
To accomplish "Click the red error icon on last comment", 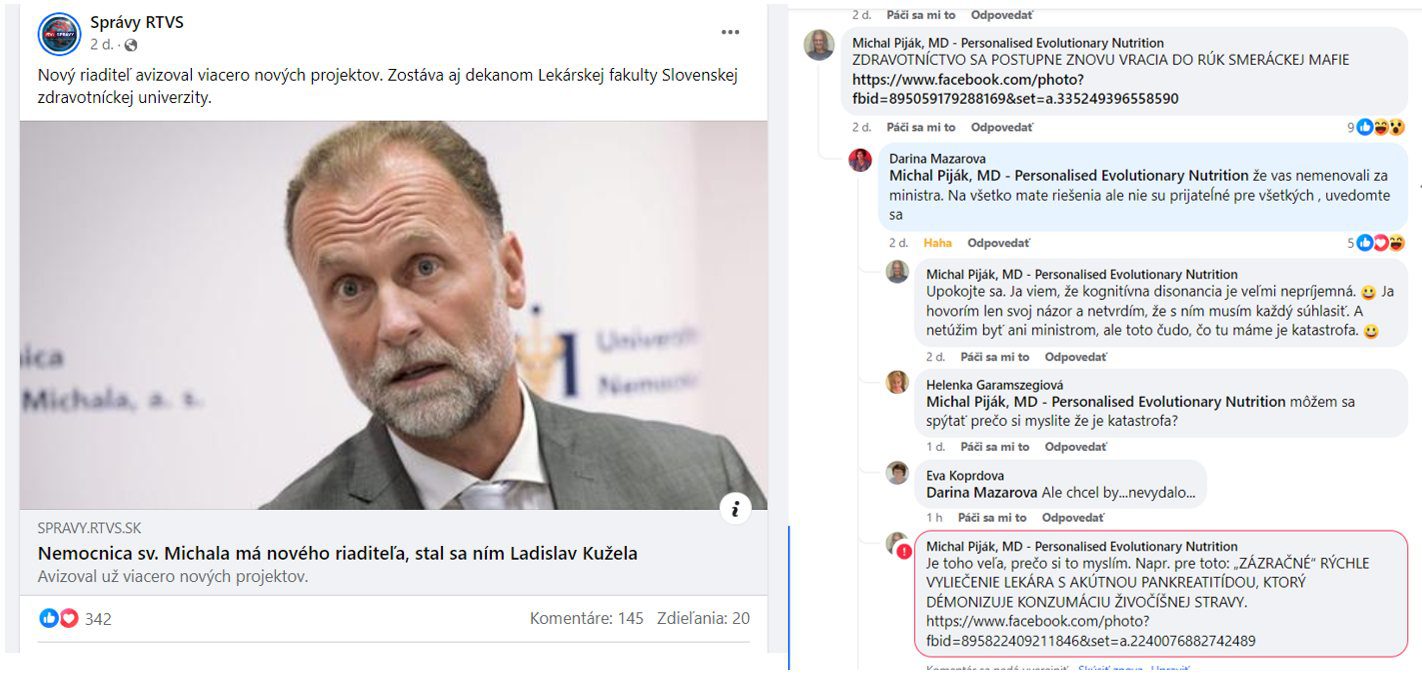I will tap(904, 551).
